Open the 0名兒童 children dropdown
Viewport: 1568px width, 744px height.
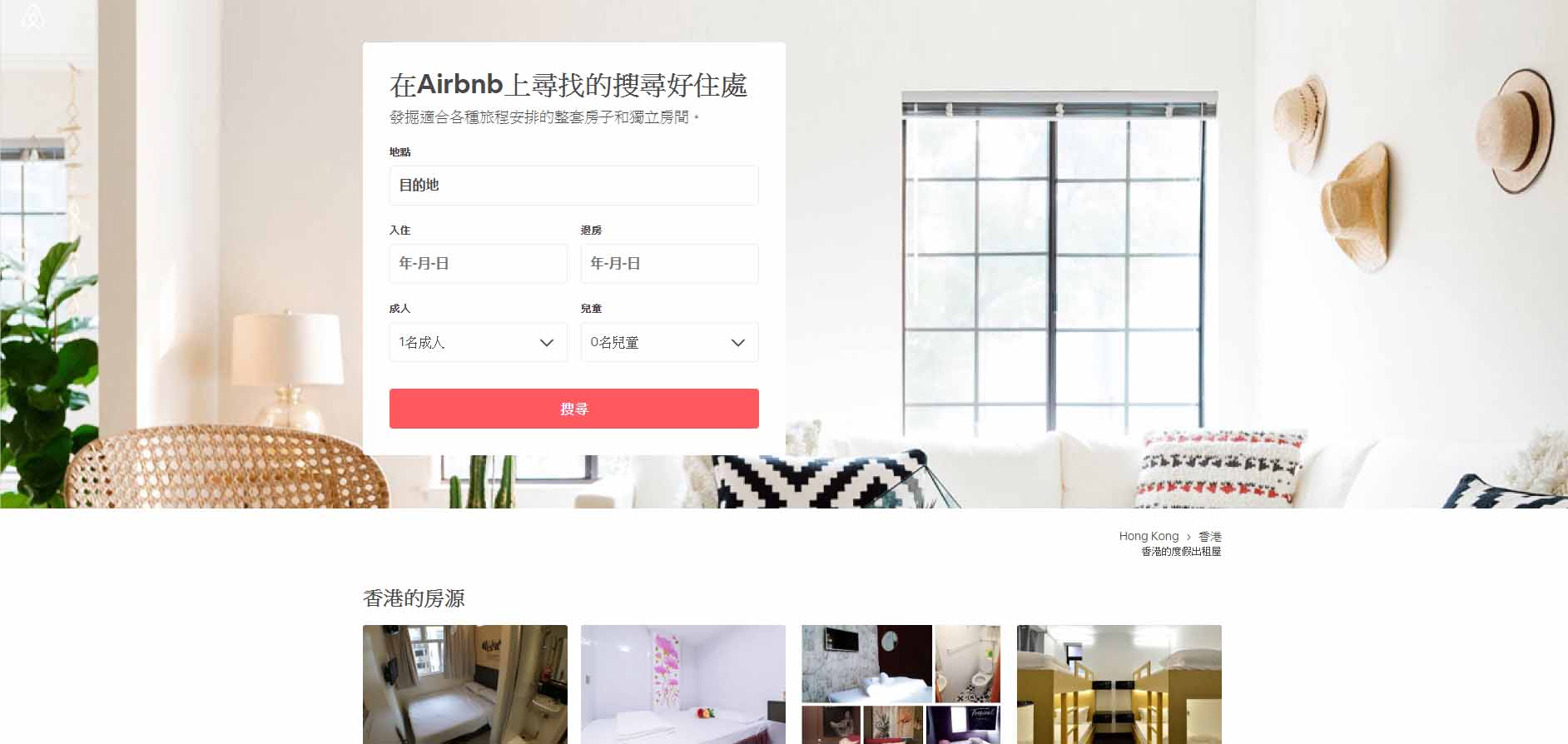tap(669, 342)
